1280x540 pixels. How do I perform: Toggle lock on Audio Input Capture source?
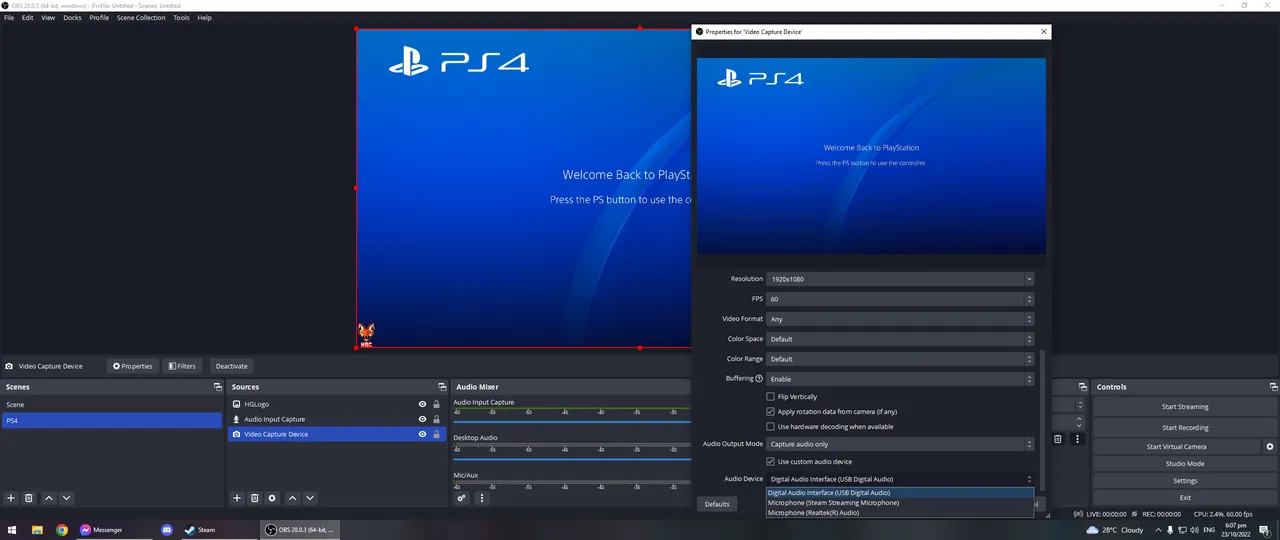point(436,419)
